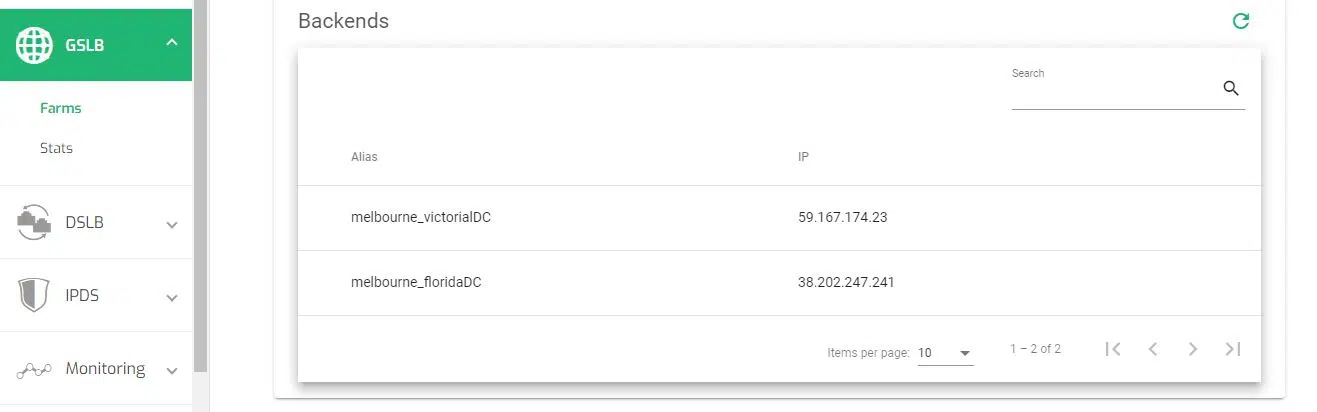The image size is (1317, 412).
Task: Expand the IPDS menu section
Action: point(172,298)
